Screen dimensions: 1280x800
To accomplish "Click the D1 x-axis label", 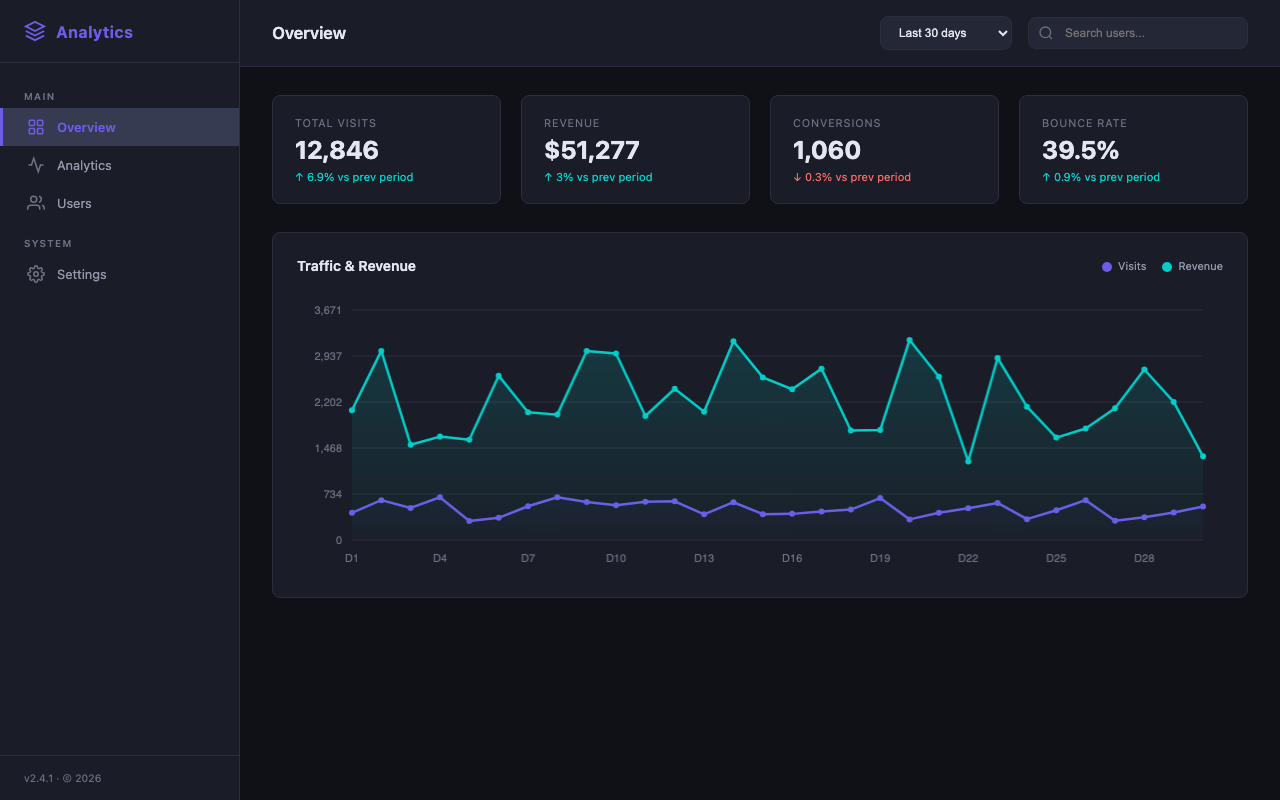I will coord(352,558).
